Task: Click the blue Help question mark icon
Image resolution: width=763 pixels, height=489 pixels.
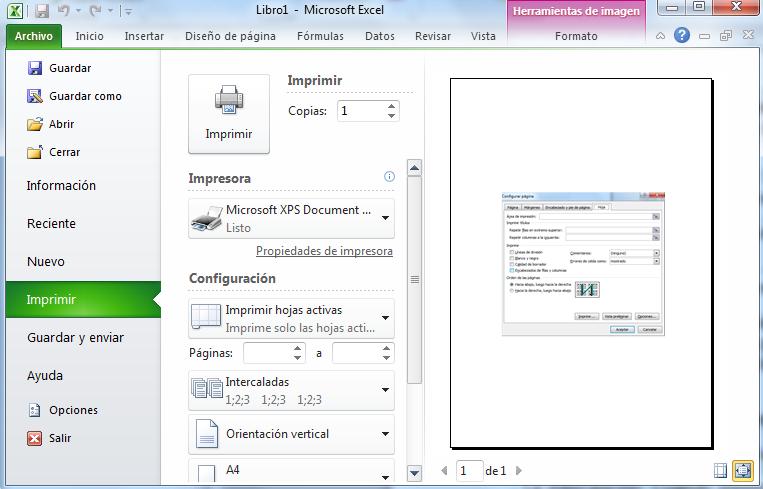Action: click(x=682, y=35)
